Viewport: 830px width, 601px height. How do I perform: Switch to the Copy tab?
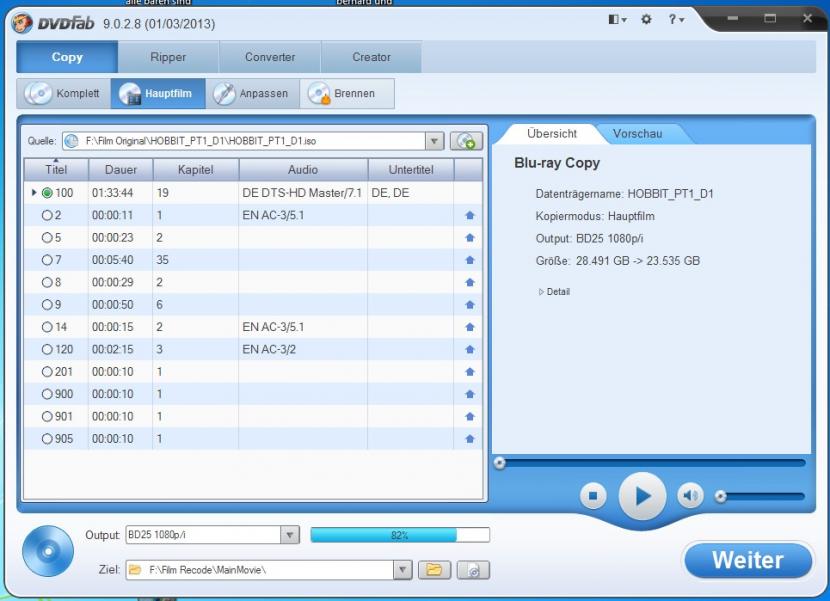67,57
